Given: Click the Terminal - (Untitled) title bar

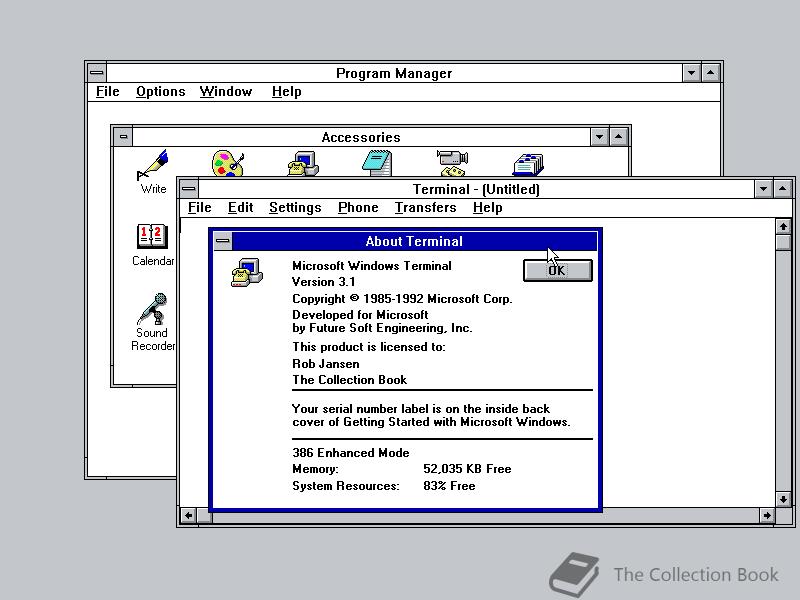Looking at the screenshot, I should point(476,189).
